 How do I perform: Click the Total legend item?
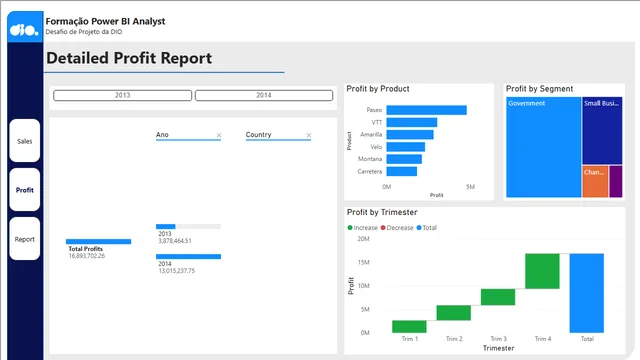(x=427, y=228)
